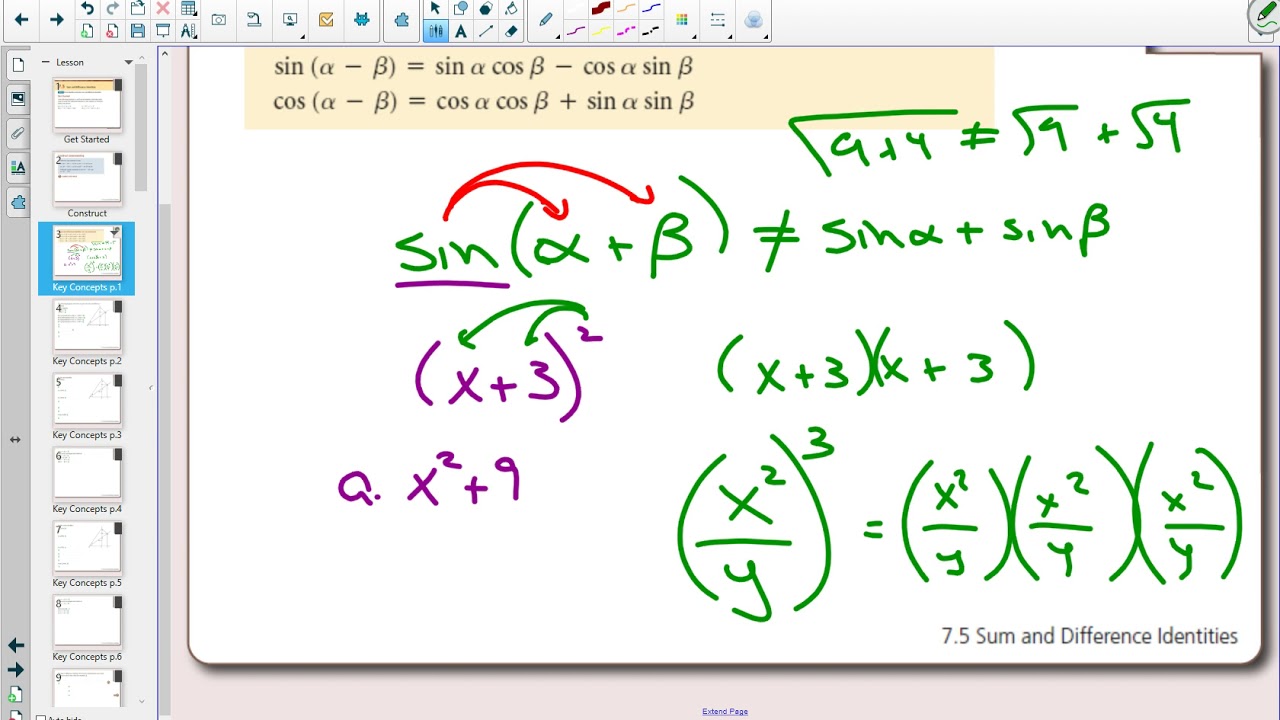The image size is (1280, 720).
Task: Add a new page from toolbar
Action: tap(87, 31)
